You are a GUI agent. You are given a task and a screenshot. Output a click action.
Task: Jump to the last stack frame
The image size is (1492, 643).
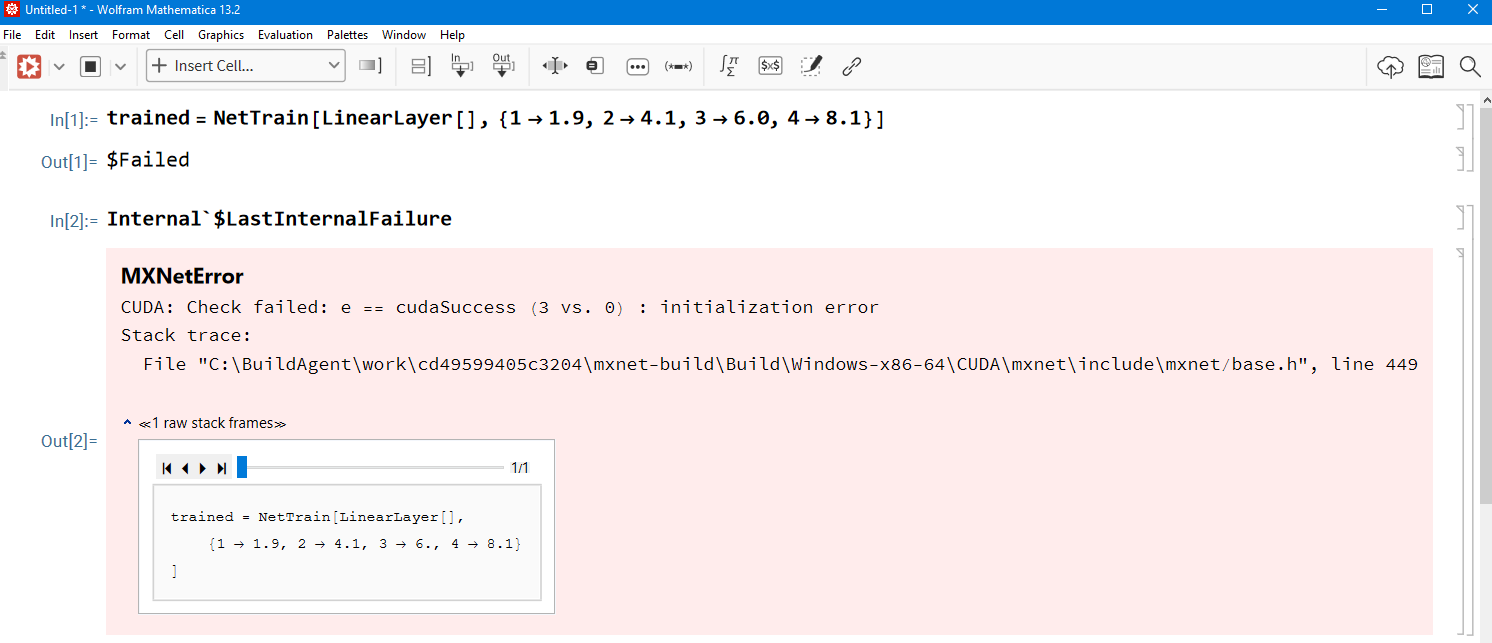[x=221, y=468]
